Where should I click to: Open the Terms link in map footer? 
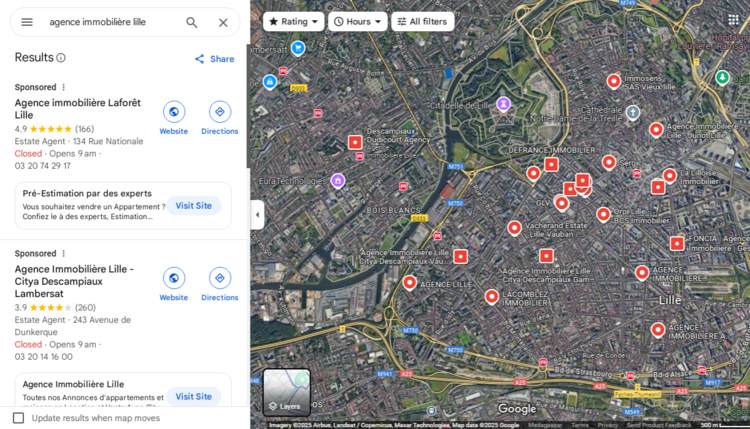click(580, 425)
